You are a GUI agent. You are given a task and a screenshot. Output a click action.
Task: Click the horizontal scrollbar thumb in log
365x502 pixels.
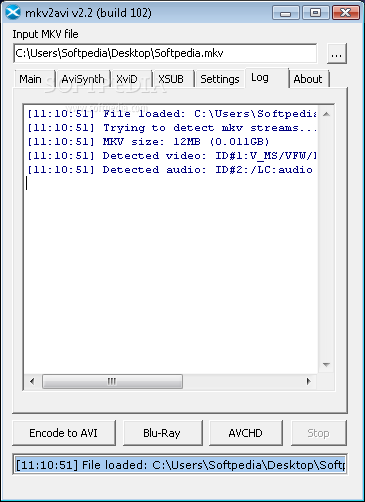tap(112, 381)
